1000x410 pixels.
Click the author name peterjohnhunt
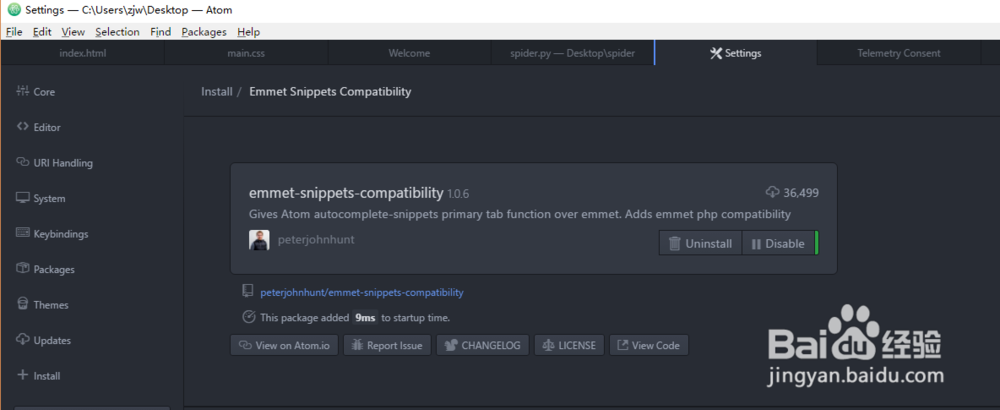point(316,240)
